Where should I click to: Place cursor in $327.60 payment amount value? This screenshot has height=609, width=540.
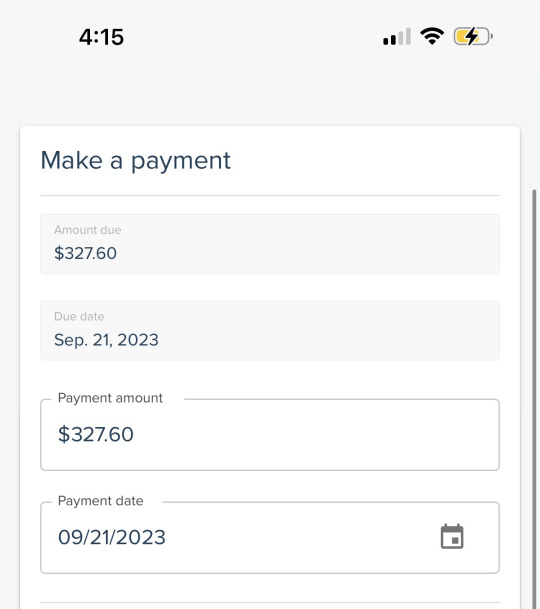96,434
